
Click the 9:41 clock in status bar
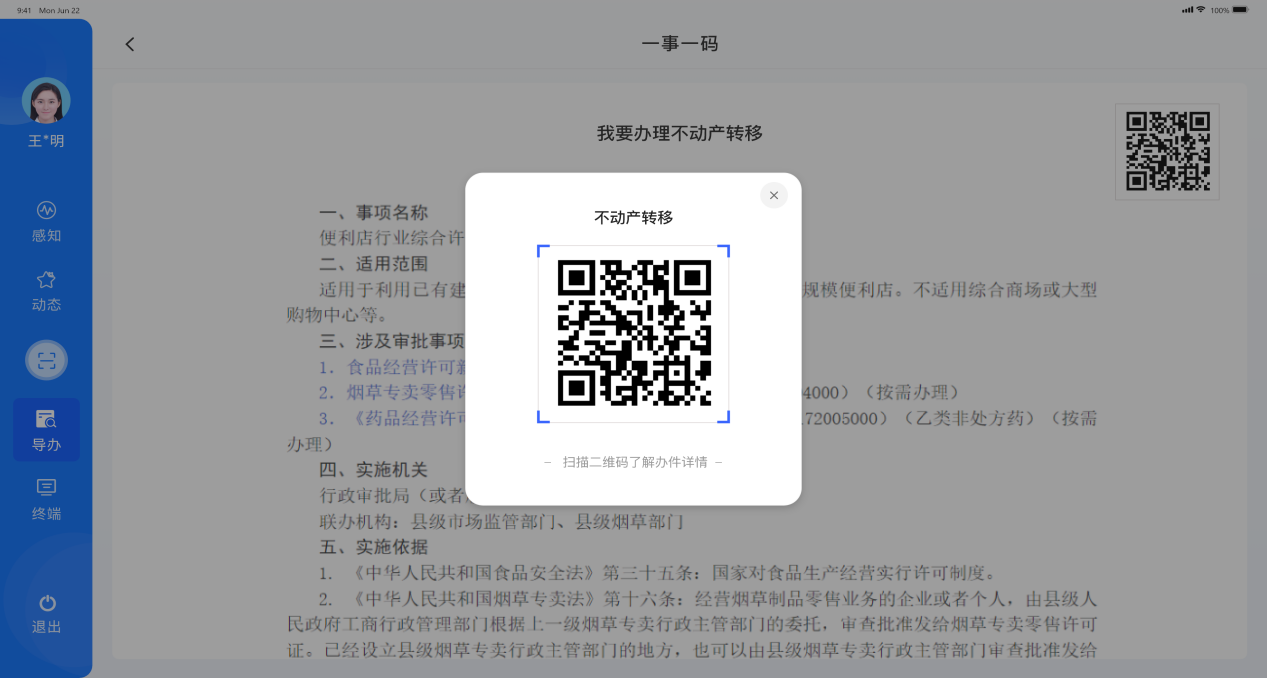pyautogui.click(x=24, y=10)
